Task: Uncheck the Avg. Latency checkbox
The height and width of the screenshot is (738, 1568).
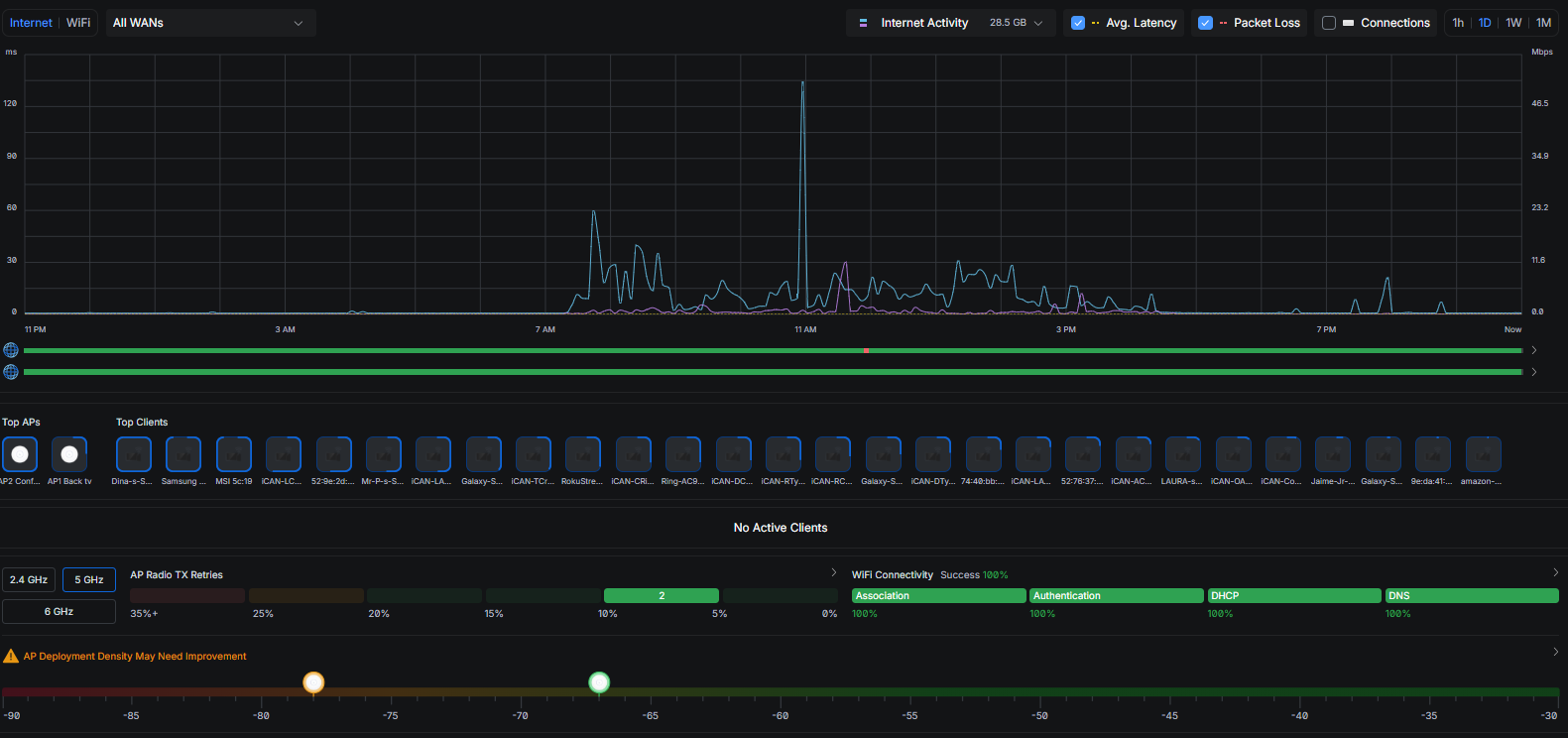Action: click(x=1078, y=23)
